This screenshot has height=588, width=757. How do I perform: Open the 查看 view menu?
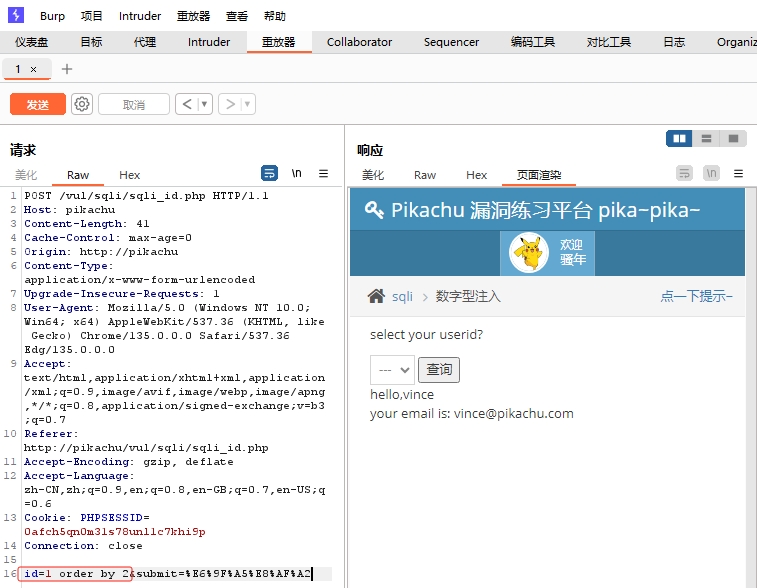coord(237,16)
